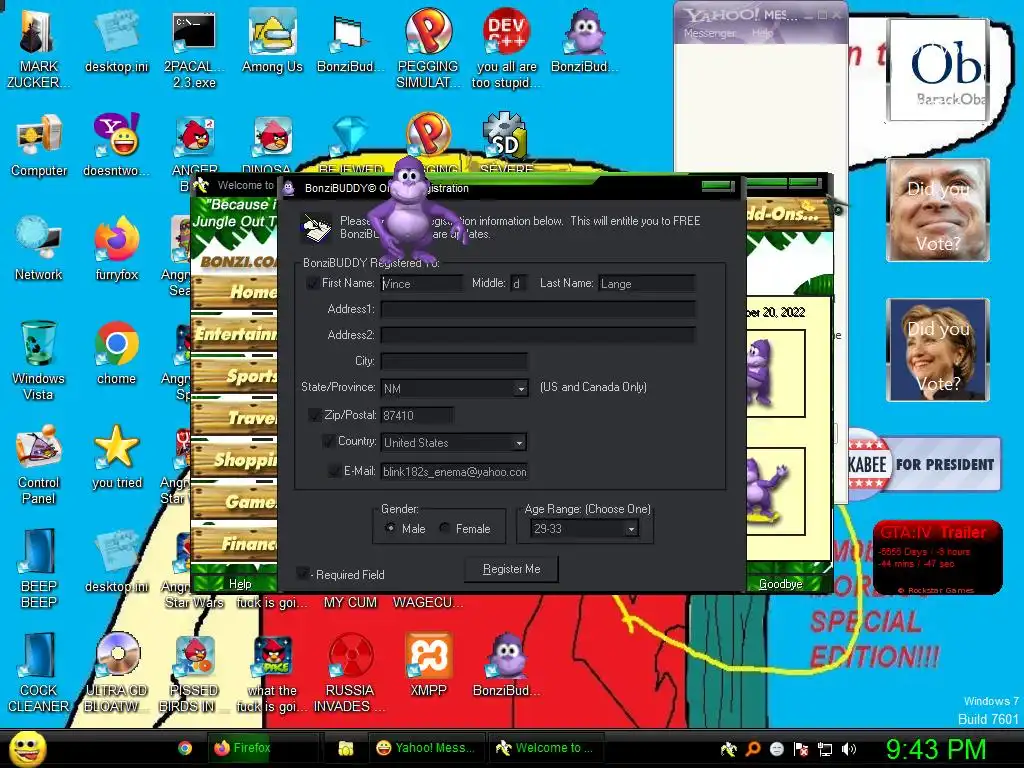Click volume speaker tray icon
Image resolution: width=1024 pixels, height=768 pixels.
849,749
